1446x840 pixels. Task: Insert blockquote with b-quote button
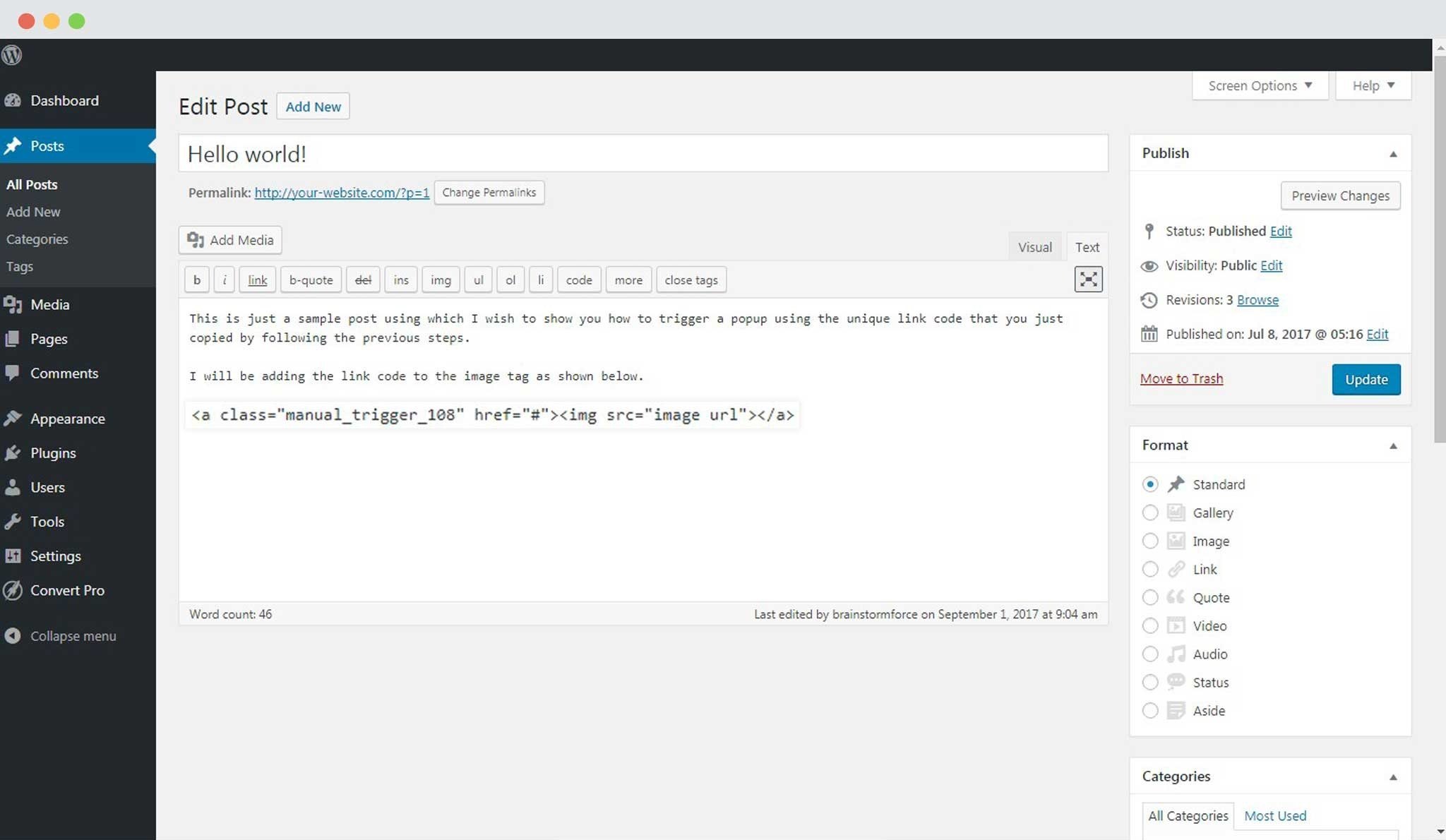pyautogui.click(x=311, y=280)
